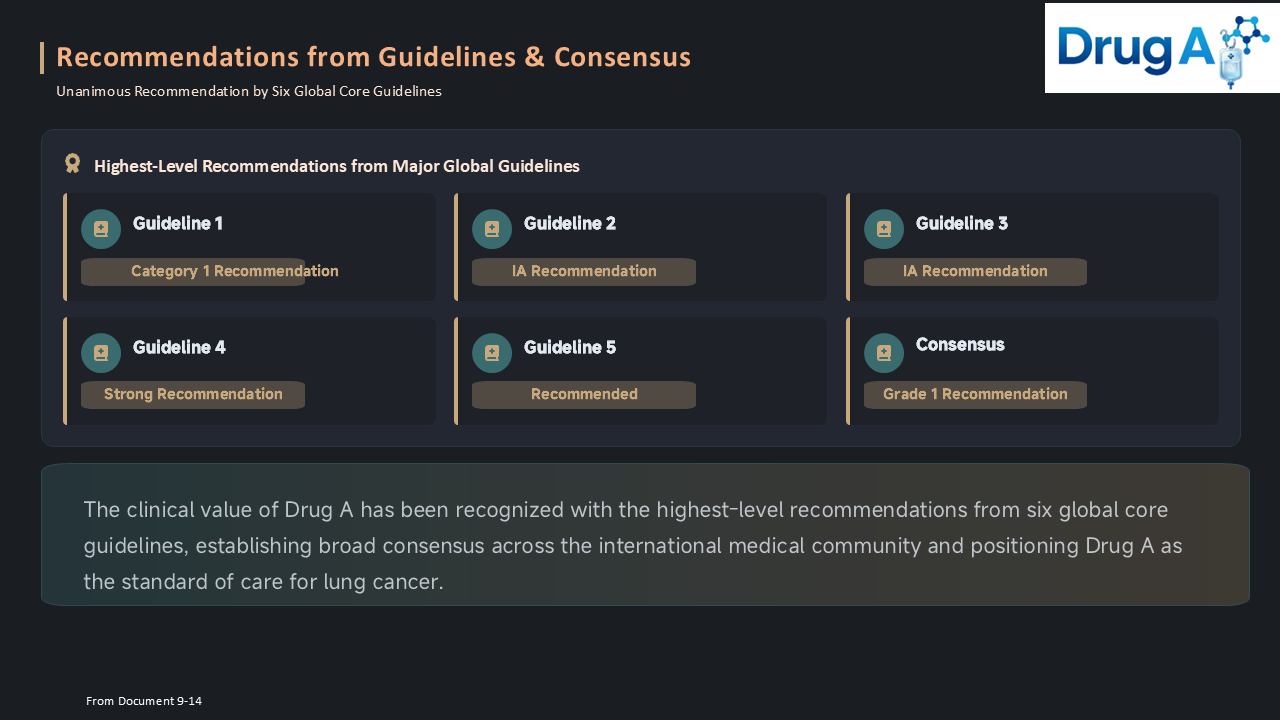This screenshot has width=1280, height=720.
Task: Select Guideline 3 IA Recommendation badge
Action: 975,272
